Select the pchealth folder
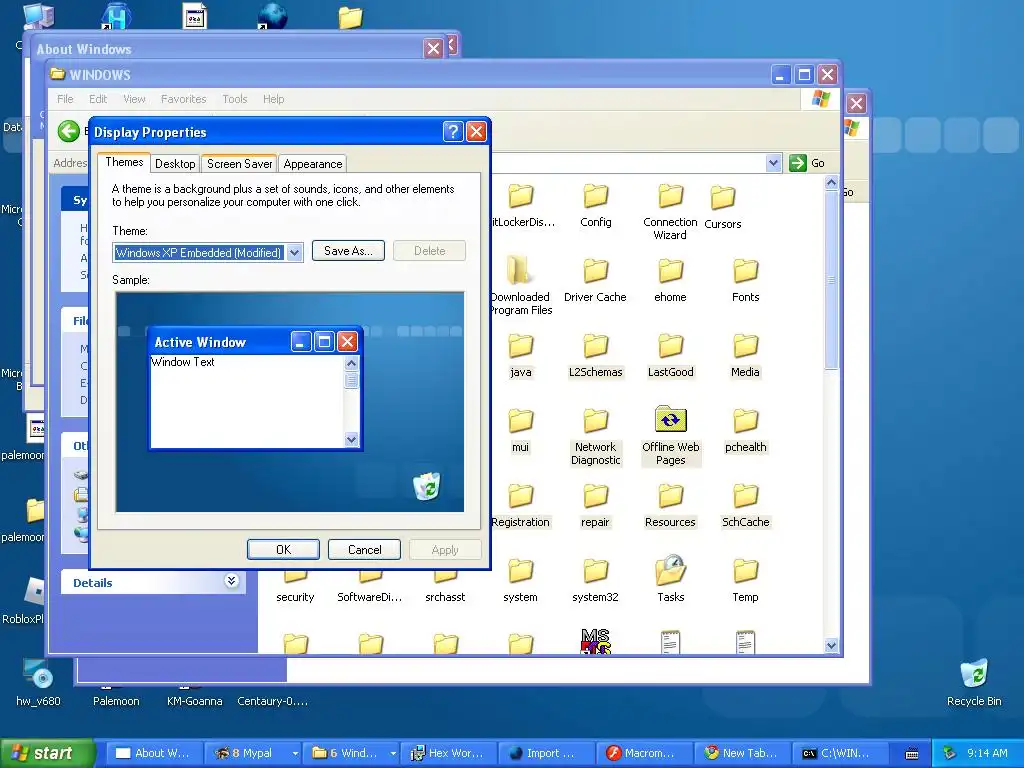The height and width of the screenshot is (768, 1024). click(x=745, y=431)
